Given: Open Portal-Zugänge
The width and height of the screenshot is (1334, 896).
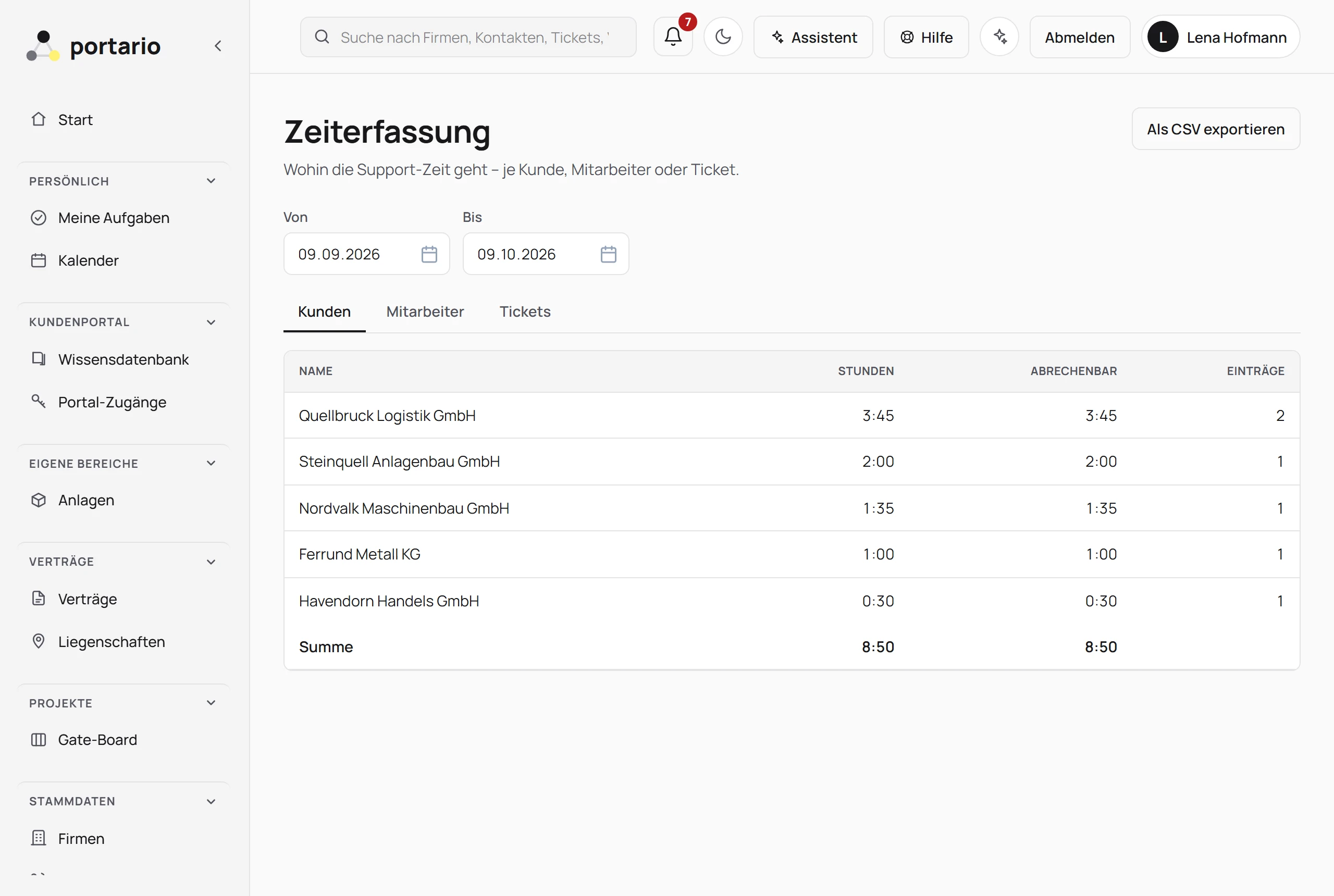Looking at the screenshot, I should [x=124, y=402].
